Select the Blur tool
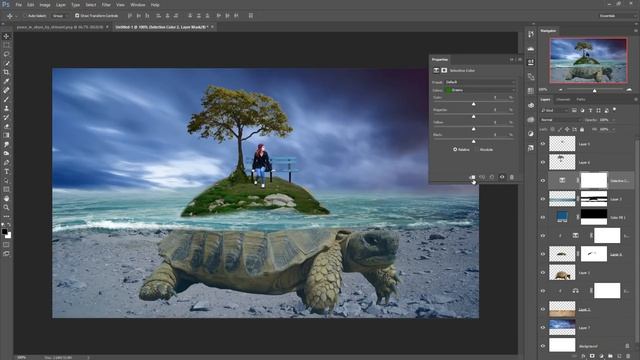The width and height of the screenshot is (640, 360). [6, 144]
